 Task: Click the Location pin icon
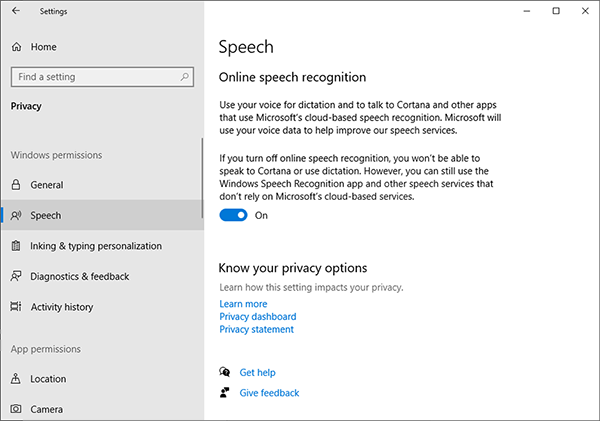coord(17,379)
